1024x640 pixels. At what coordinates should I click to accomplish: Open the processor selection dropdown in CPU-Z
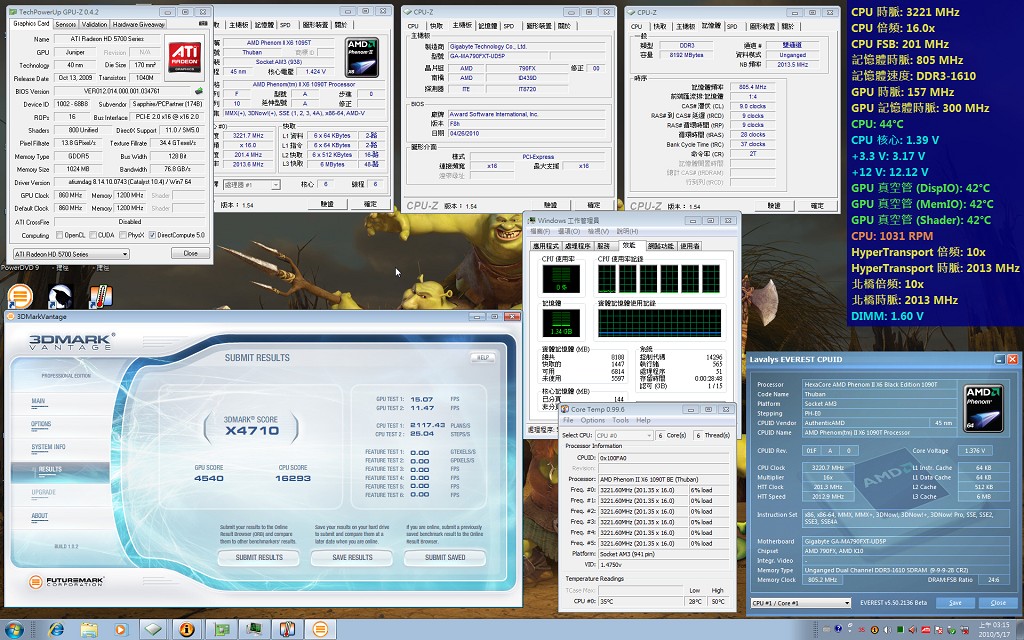click(x=251, y=185)
